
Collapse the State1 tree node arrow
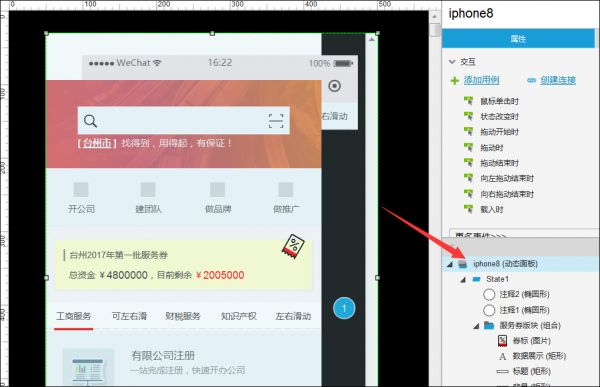coord(463,280)
